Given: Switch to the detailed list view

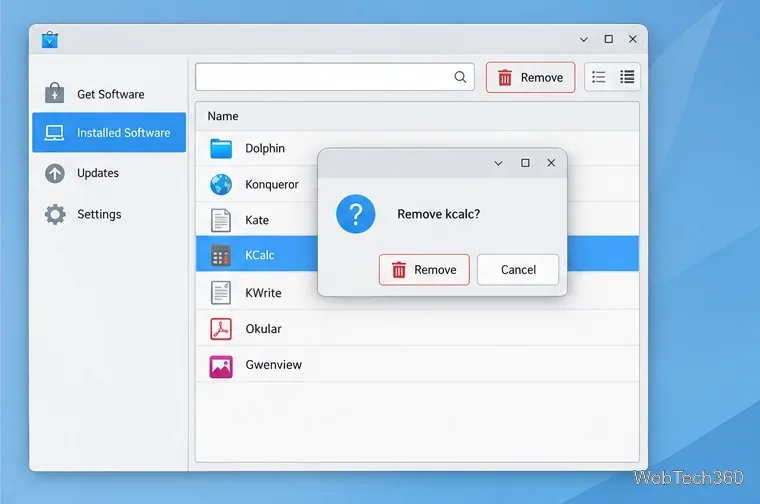Looking at the screenshot, I should pos(627,77).
